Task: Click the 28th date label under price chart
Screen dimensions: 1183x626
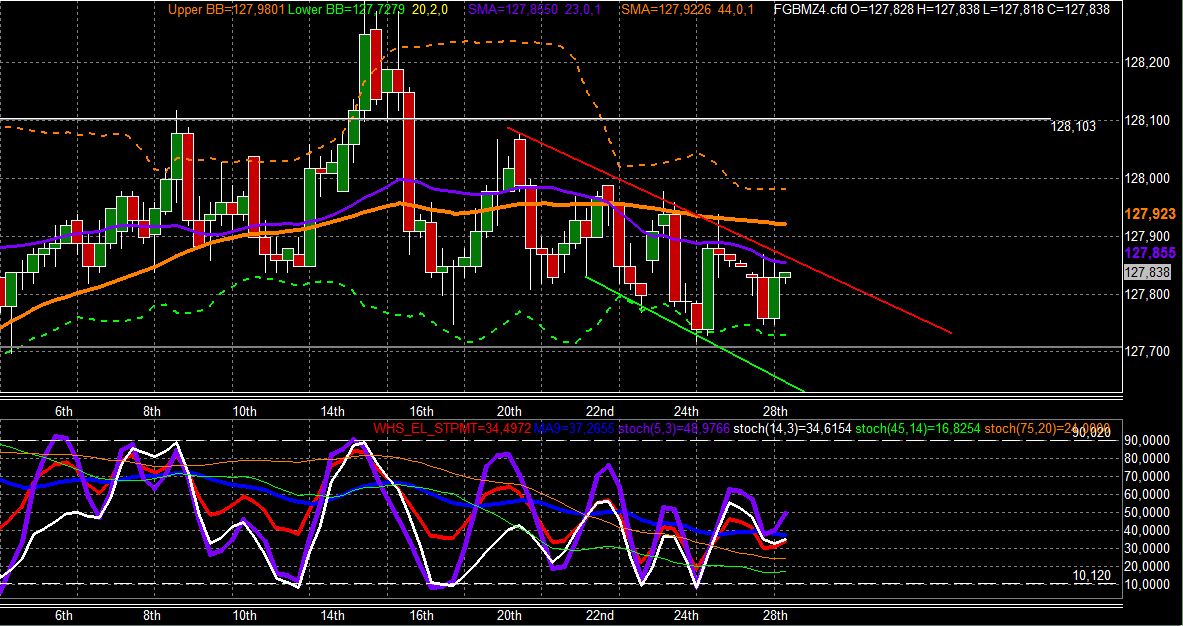Action: point(776,411)
